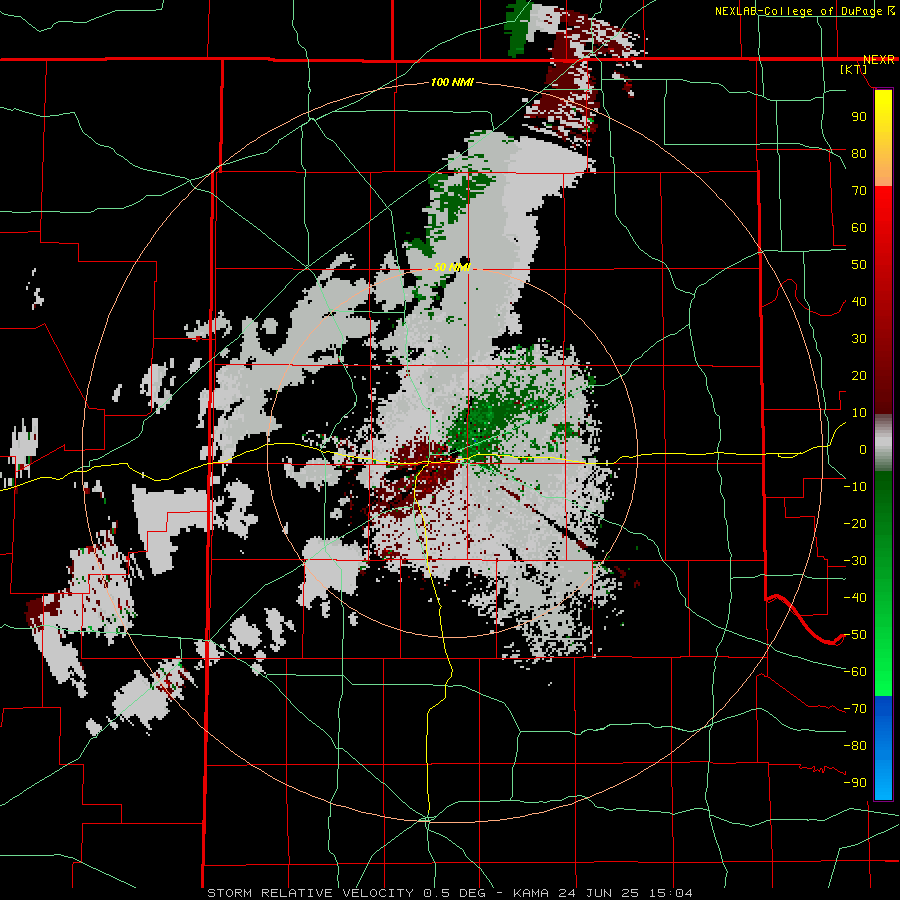The image size is (900, 900).
Task: Click the -70 value on the velocity scale
Action: point(855,709)
